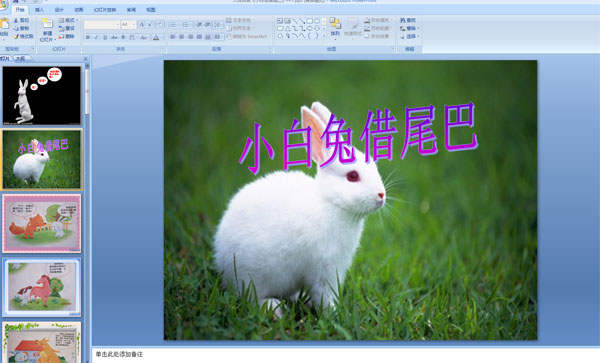
Task: Select the fox and rabbit slide thumbnail
Action: 42,223
